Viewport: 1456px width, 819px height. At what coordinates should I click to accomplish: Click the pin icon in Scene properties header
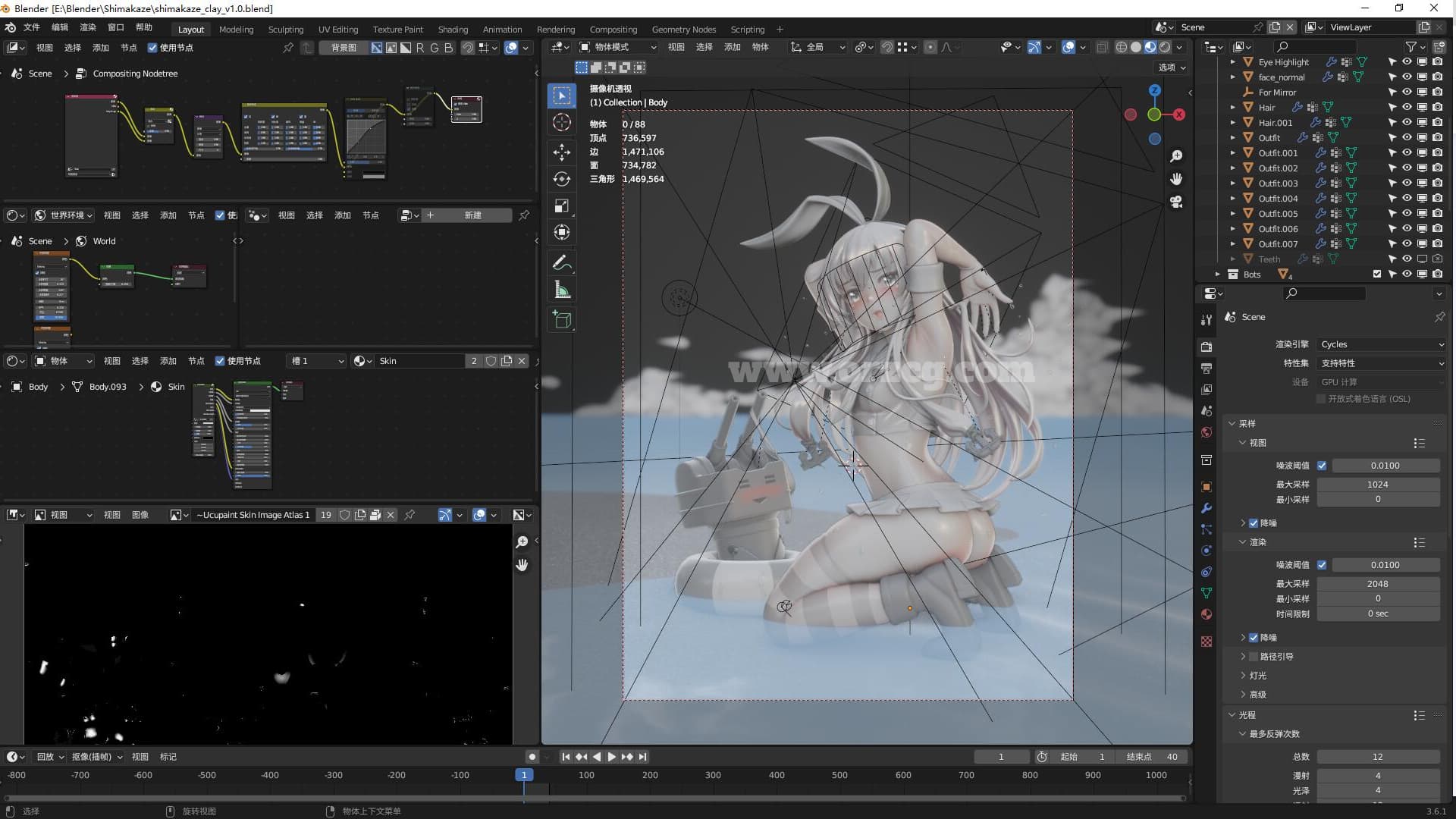[1439, 317]
